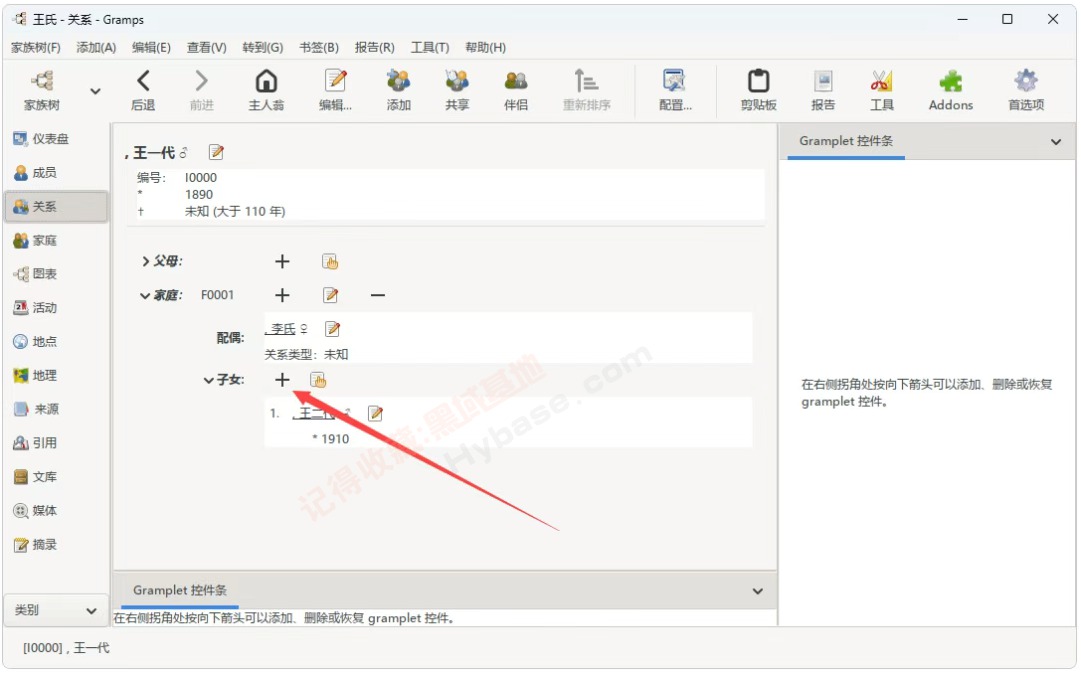Add new parents with 父母 plus icon
The width and height of the screenshot is (1081, 673).
pos(282,261)
